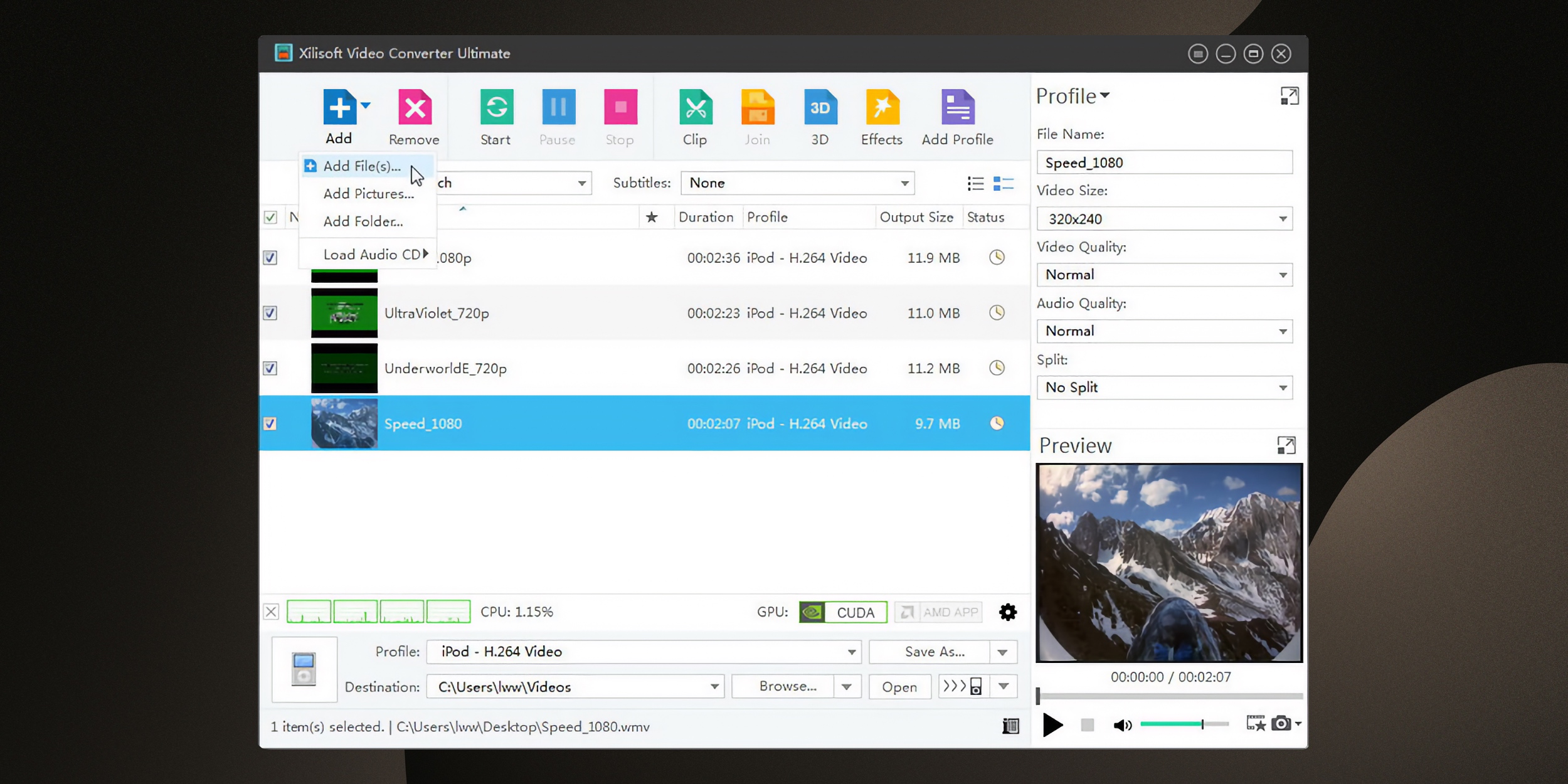Uncheck the Speed_1080 checkbox
1568x784 pixels.
[x=270, y=424]
